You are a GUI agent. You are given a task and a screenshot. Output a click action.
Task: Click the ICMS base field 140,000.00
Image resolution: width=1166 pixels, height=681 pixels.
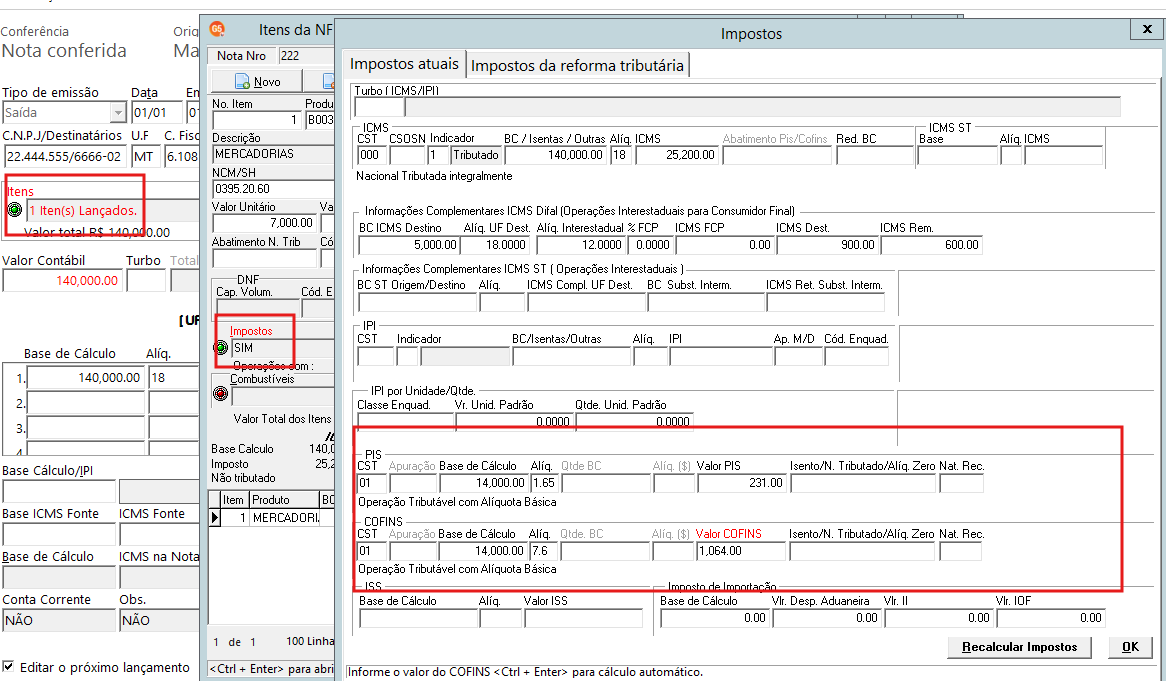[x=555, y=155]
